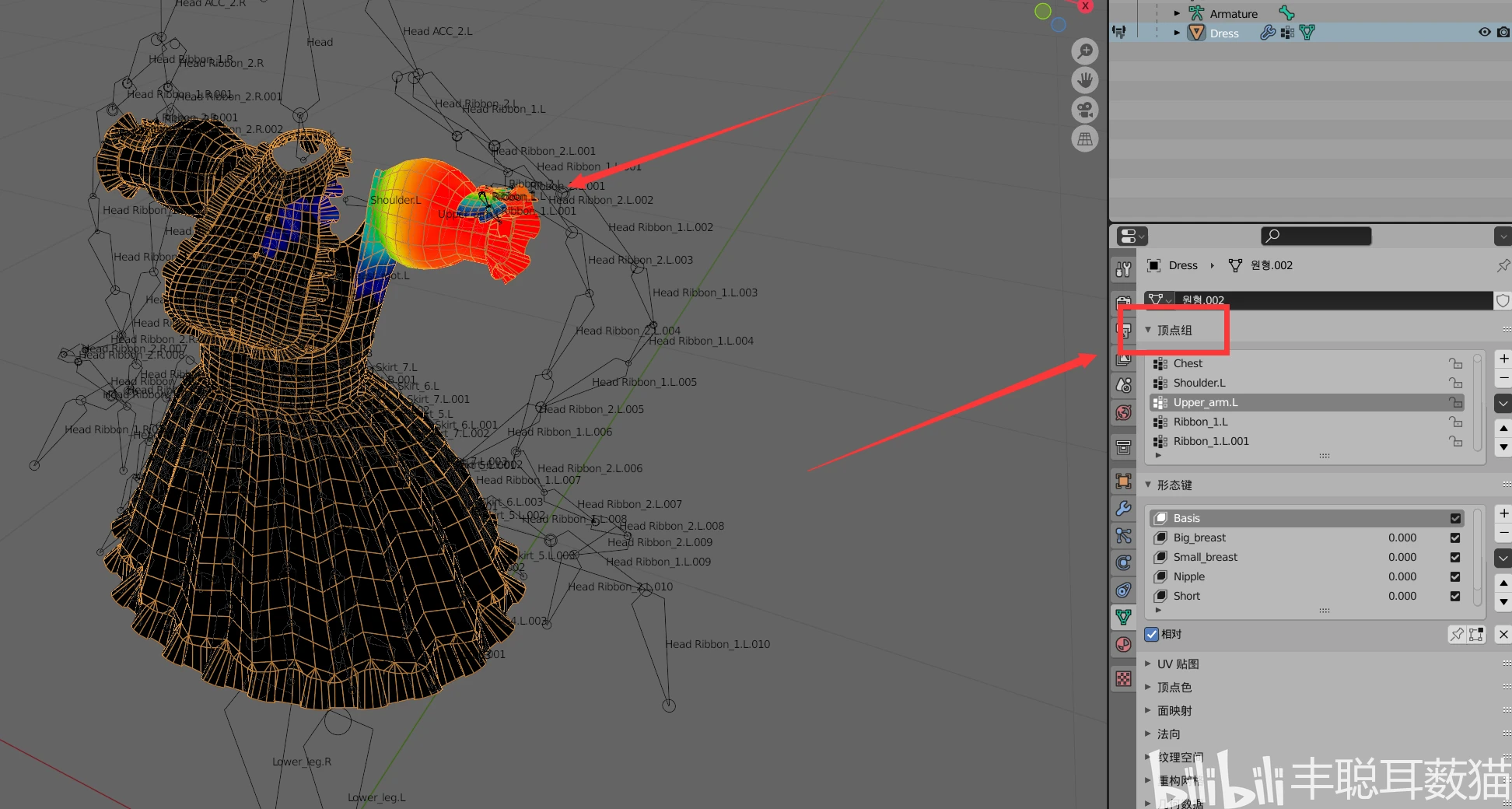Uncheck the Big_breast shape key checkbox

click(x=1455, y=538)
